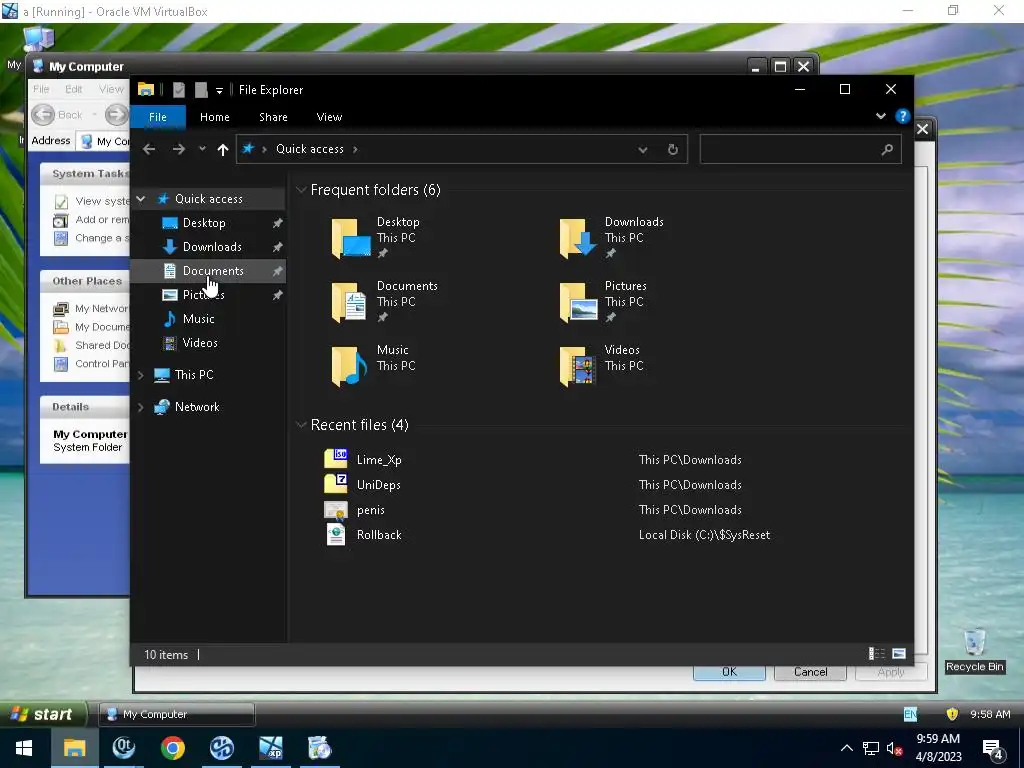This screenshot has height=768, width=1024.
Task: Open address bar history dropdown
Action: pos(643,150)
